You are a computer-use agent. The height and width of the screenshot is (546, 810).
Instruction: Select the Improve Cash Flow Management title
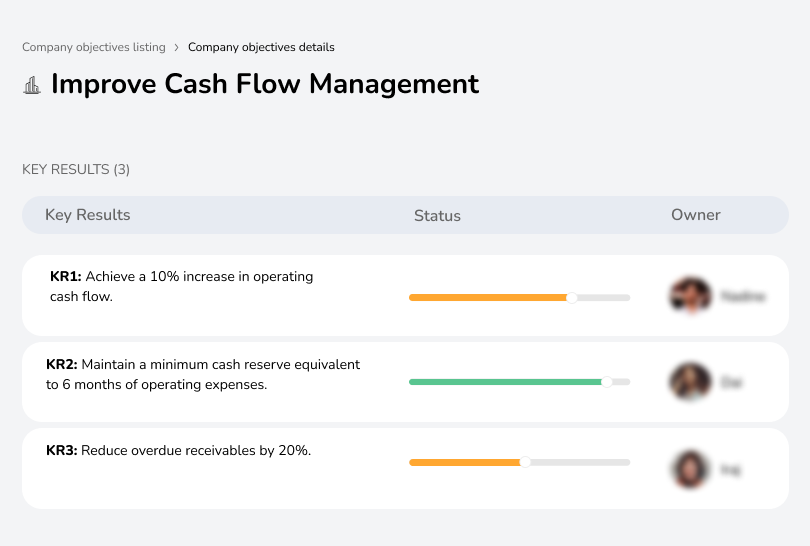(x=265, y=84)
